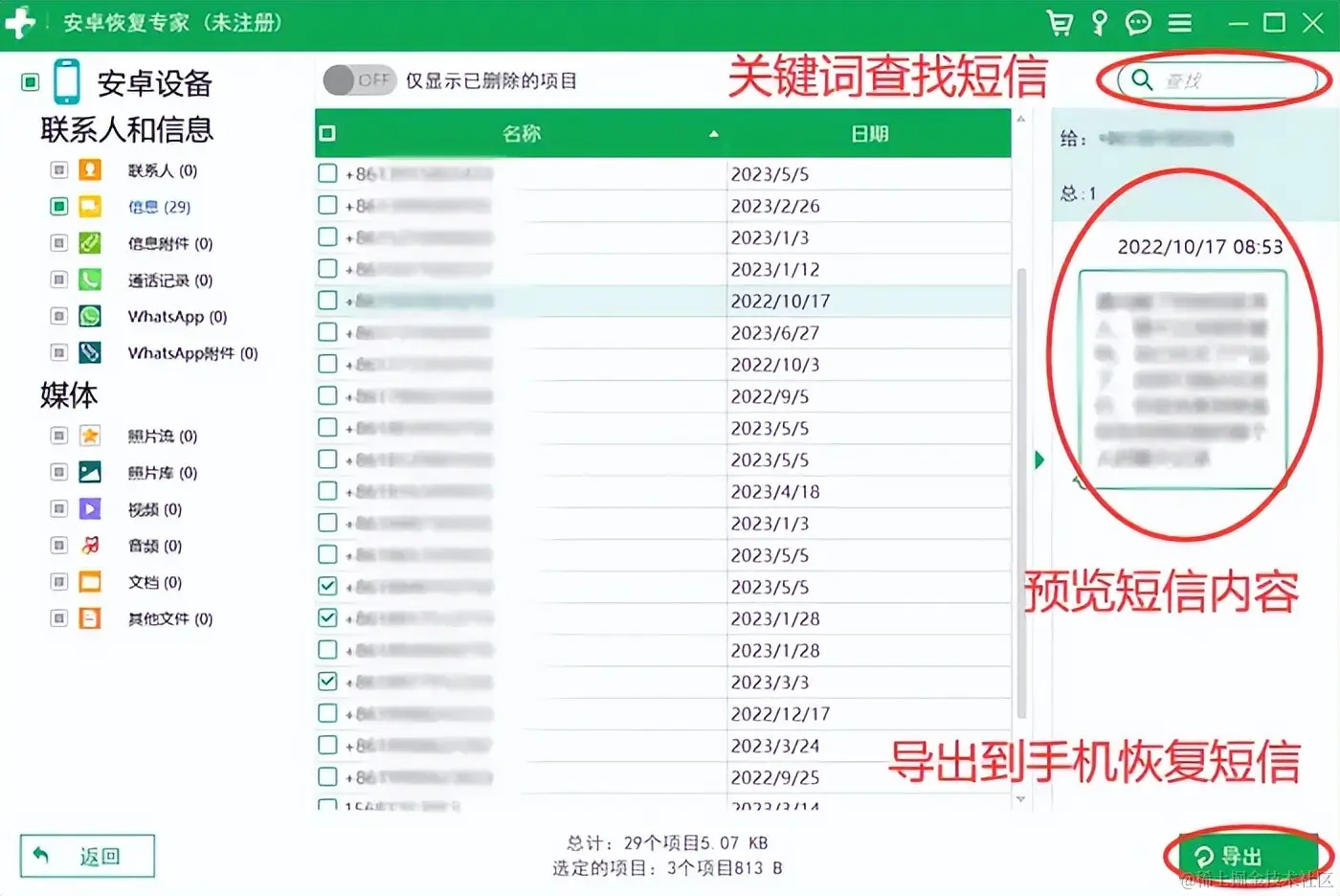Image resolution: width=1340 pixels, height=896 pixels.
Task: Check the box for the 2023/2/26 row
Action: click(x=327, y=205)
